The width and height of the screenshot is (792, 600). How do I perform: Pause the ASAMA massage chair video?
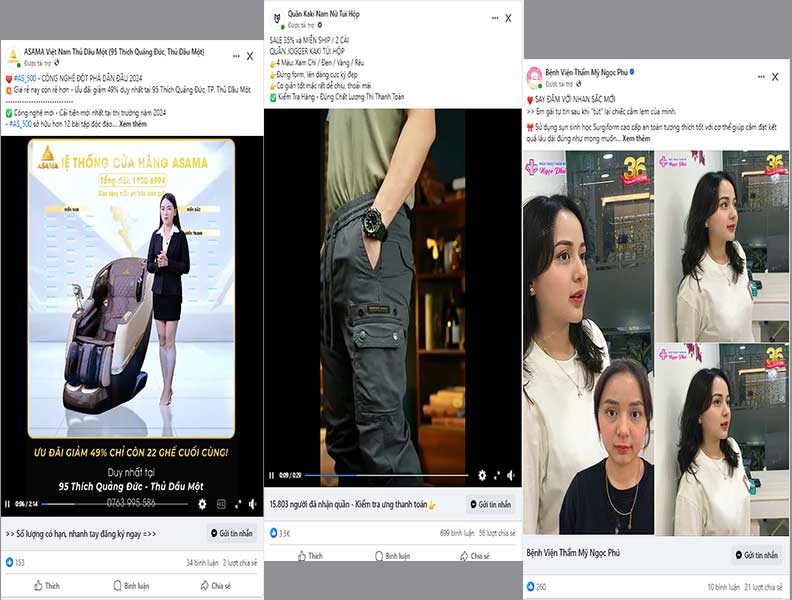point(7,505)
